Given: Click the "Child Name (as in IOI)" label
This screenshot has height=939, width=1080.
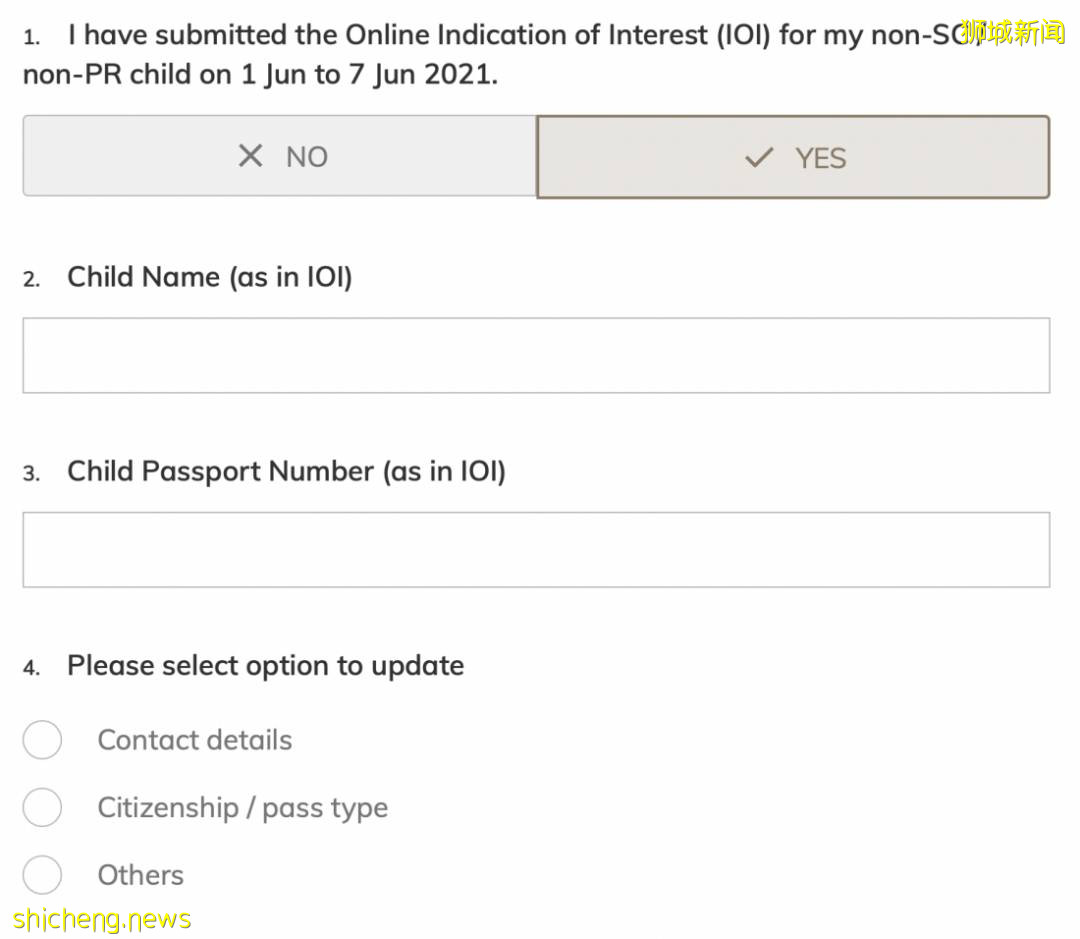Looking at the screenshot, I should point(210,277).
